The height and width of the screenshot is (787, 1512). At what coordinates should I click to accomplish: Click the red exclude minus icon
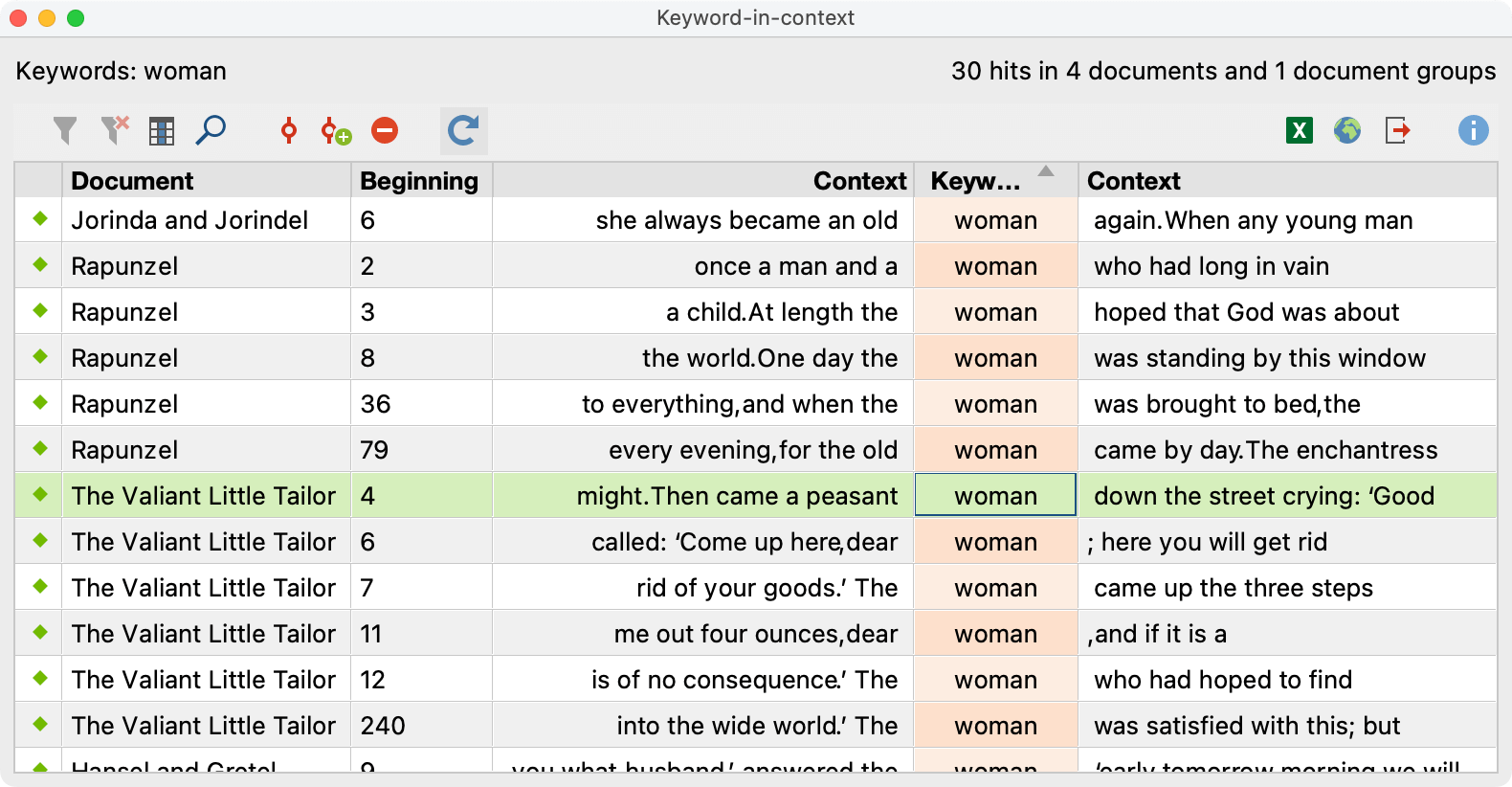(x=385, y=130)
